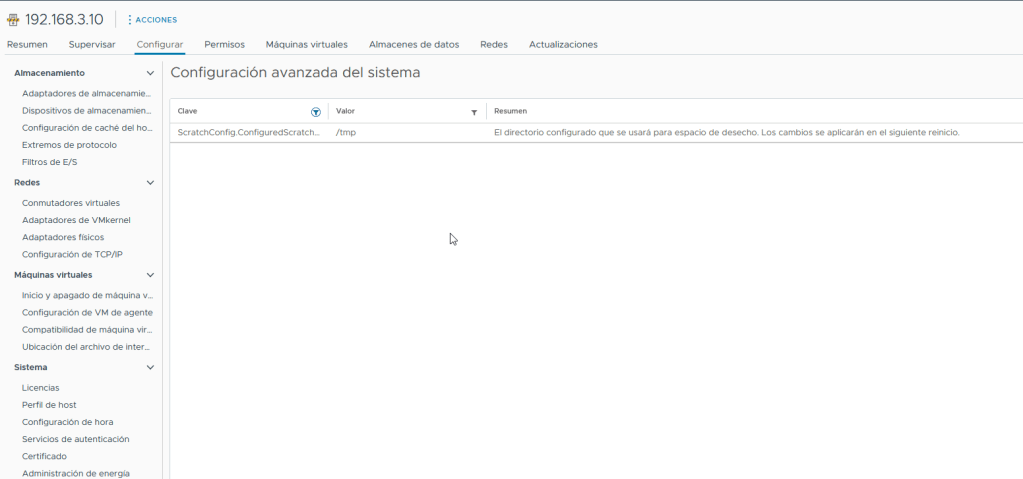The height and width of the screenshot is (479, 1023).
Task: Switch to the Resumen tab
Action: pyautogui.click(x=27, y=44)
